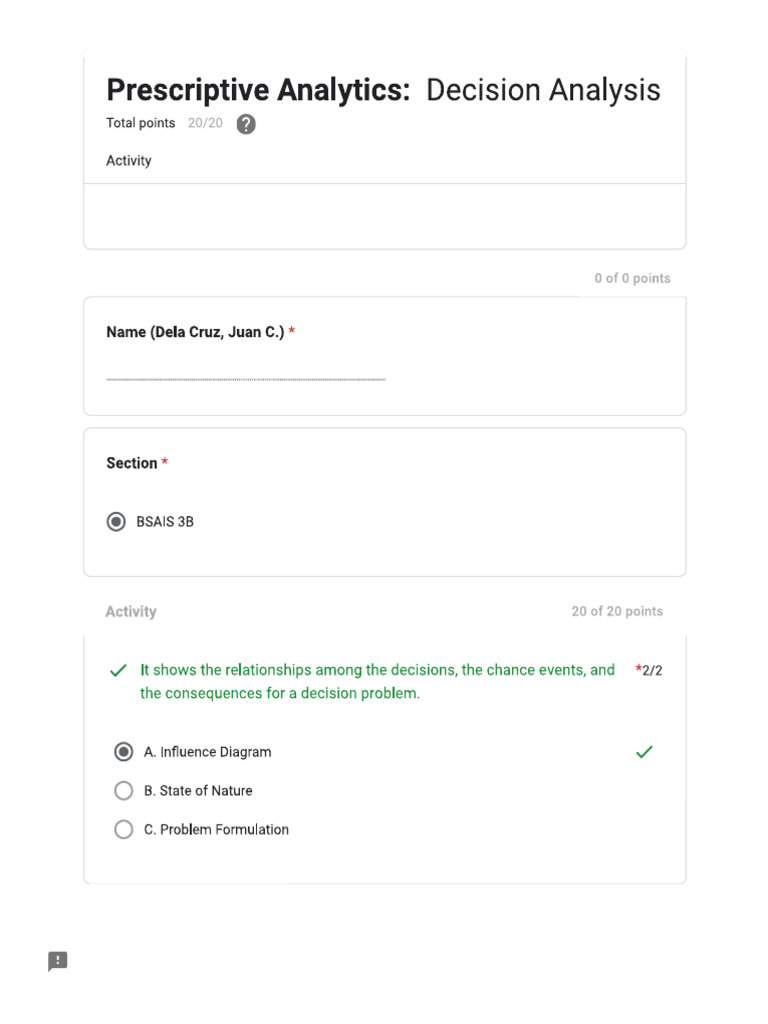Click the green checkmark beside Influence Diagram
This screenshot has height=1024, width=768.
coord(644,752)
